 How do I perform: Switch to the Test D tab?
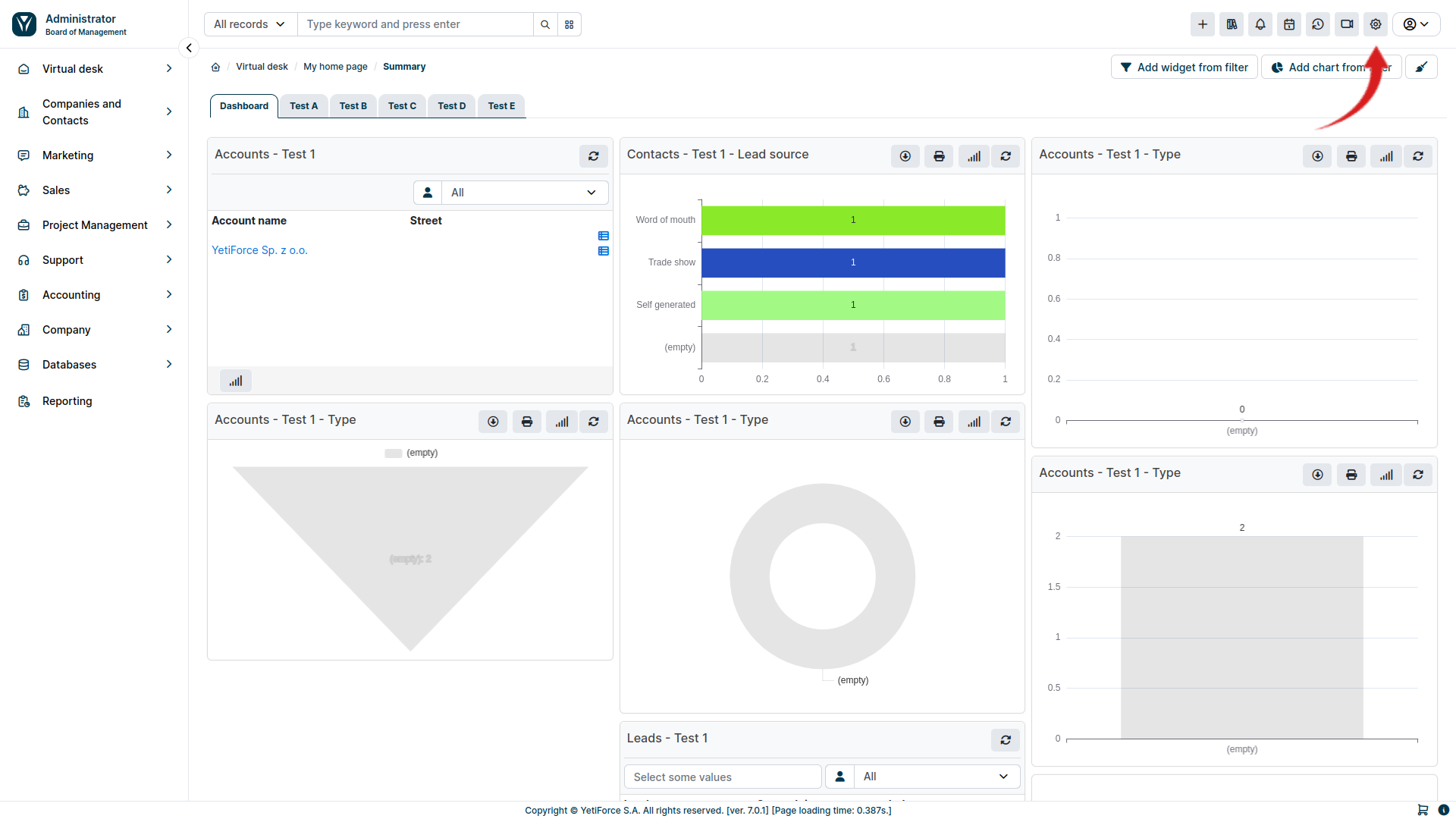click(452, 106)
